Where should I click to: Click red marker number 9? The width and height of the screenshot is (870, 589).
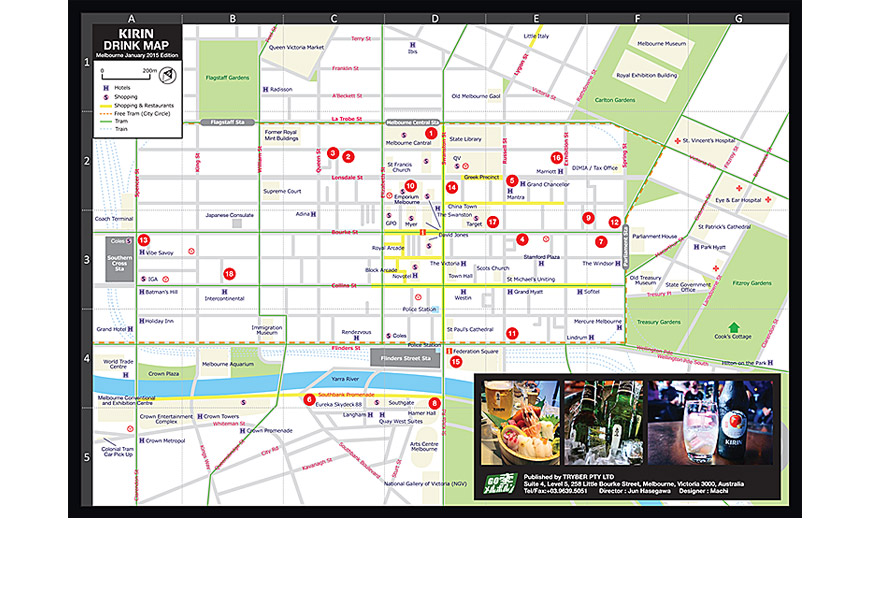(x=588, y=218)
